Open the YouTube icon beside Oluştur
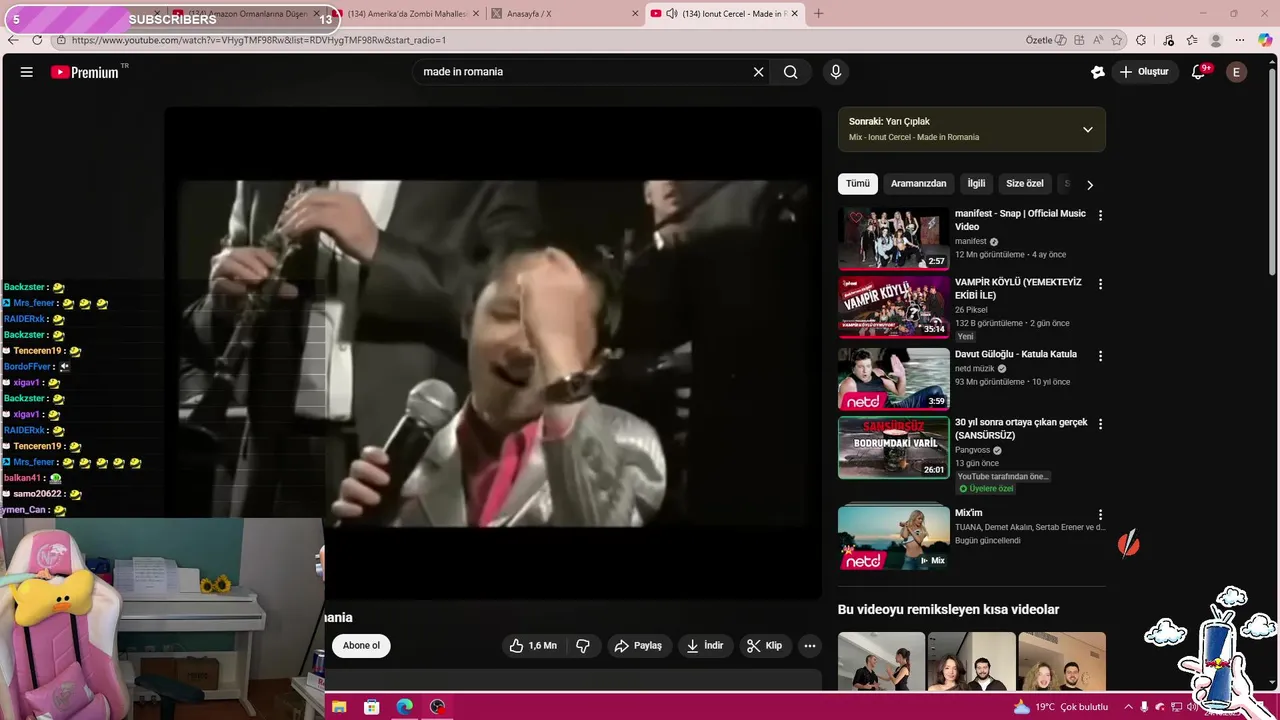Screen dimensions: 1280x720 [1097, 72]
